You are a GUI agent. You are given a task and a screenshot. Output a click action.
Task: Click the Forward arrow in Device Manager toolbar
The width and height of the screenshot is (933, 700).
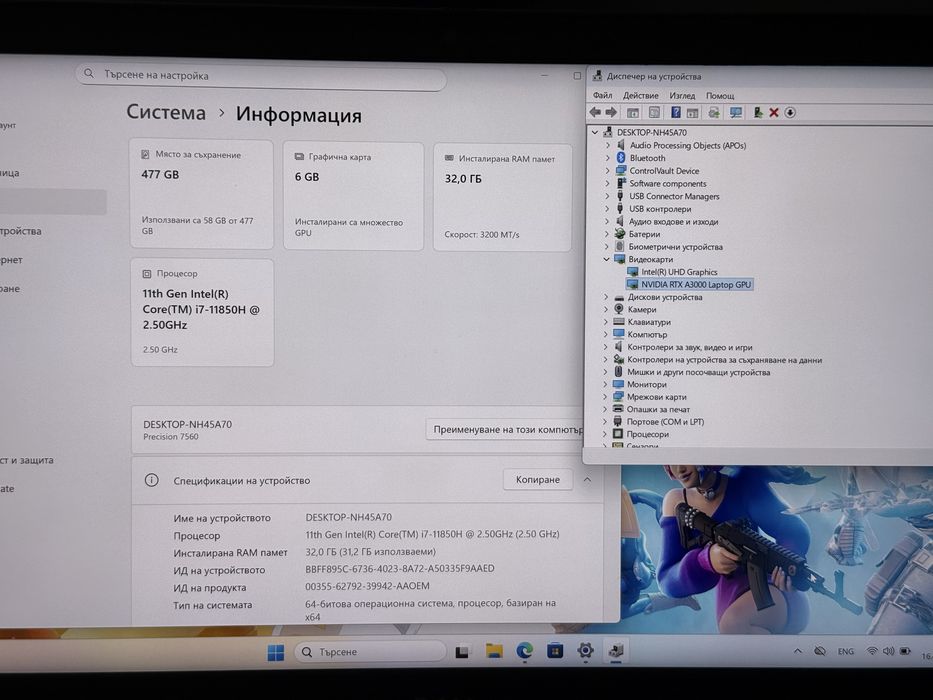[611, 112]
